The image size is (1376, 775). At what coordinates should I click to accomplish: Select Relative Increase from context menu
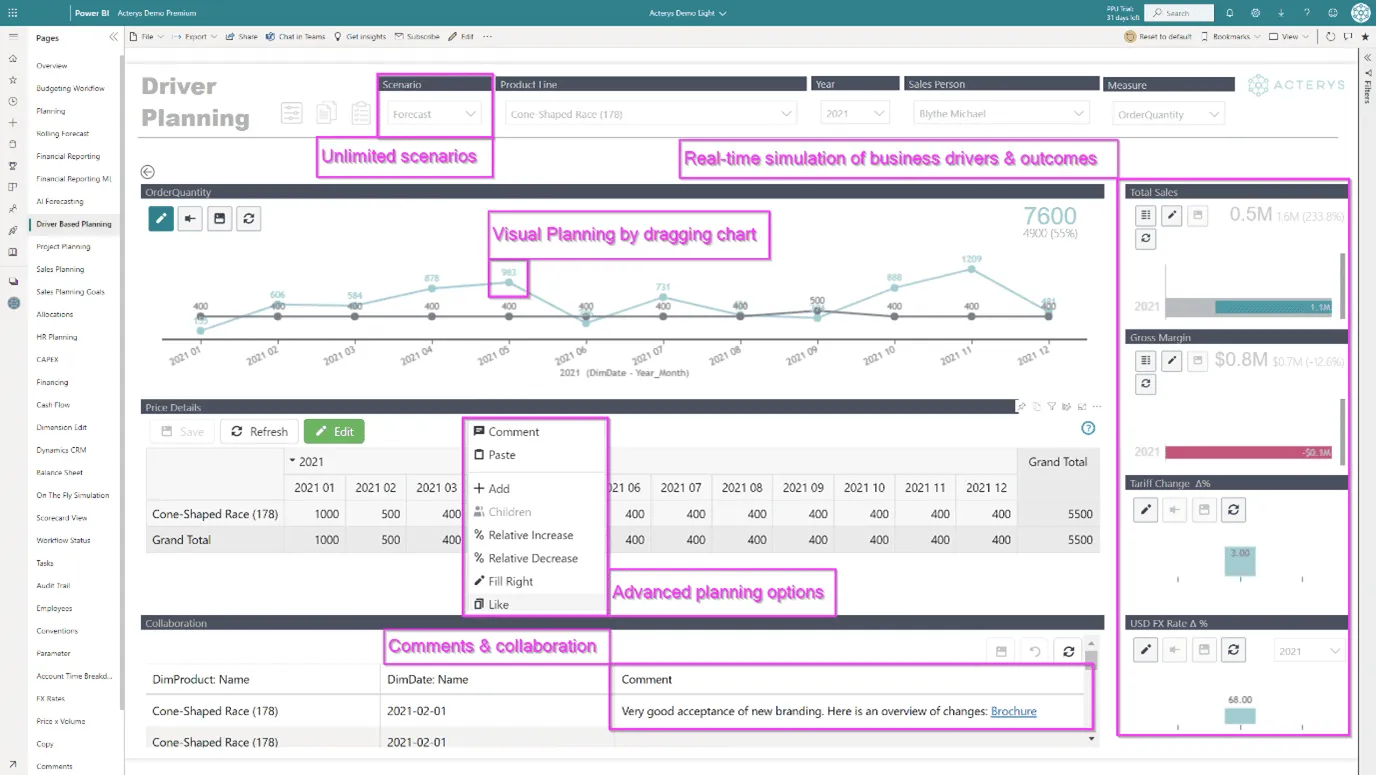pyautogui.click(x=530, y=535)
